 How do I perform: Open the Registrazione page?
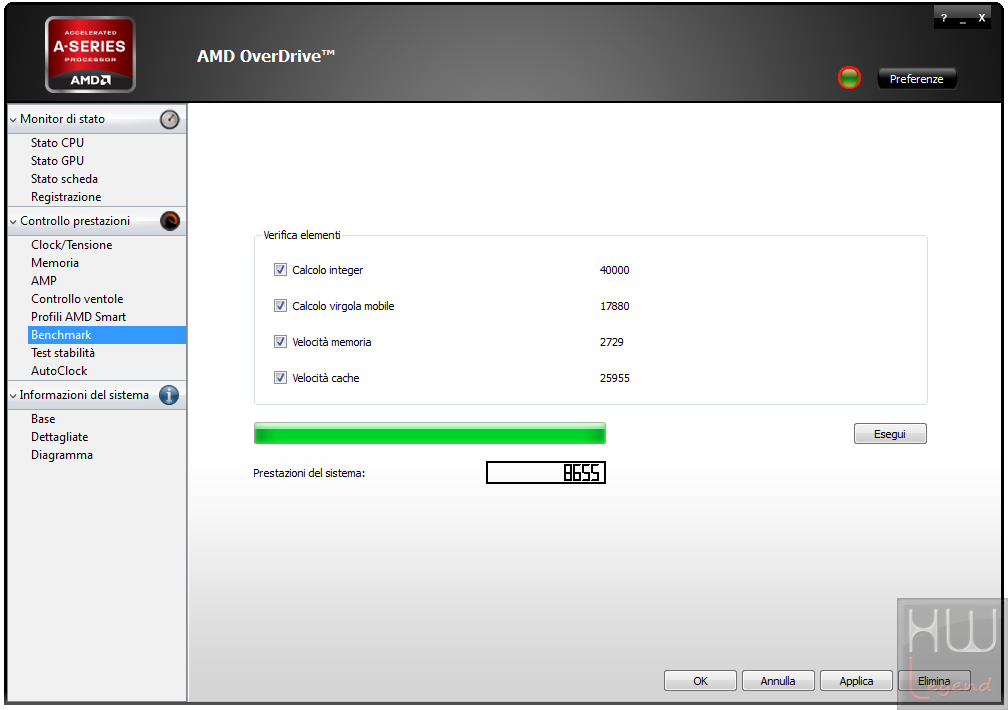point(66,197)
